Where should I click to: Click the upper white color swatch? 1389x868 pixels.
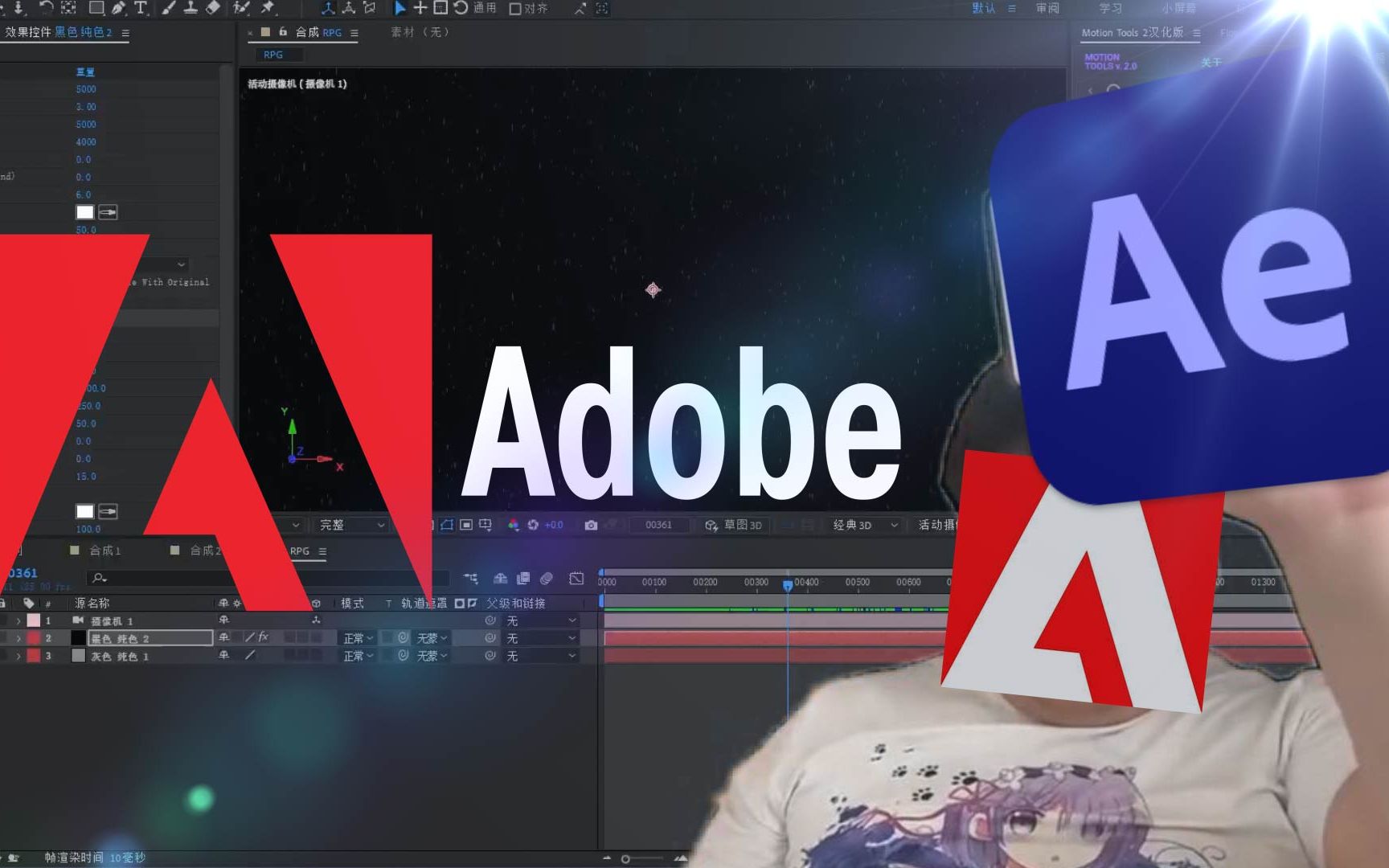(x=85, y=212)
